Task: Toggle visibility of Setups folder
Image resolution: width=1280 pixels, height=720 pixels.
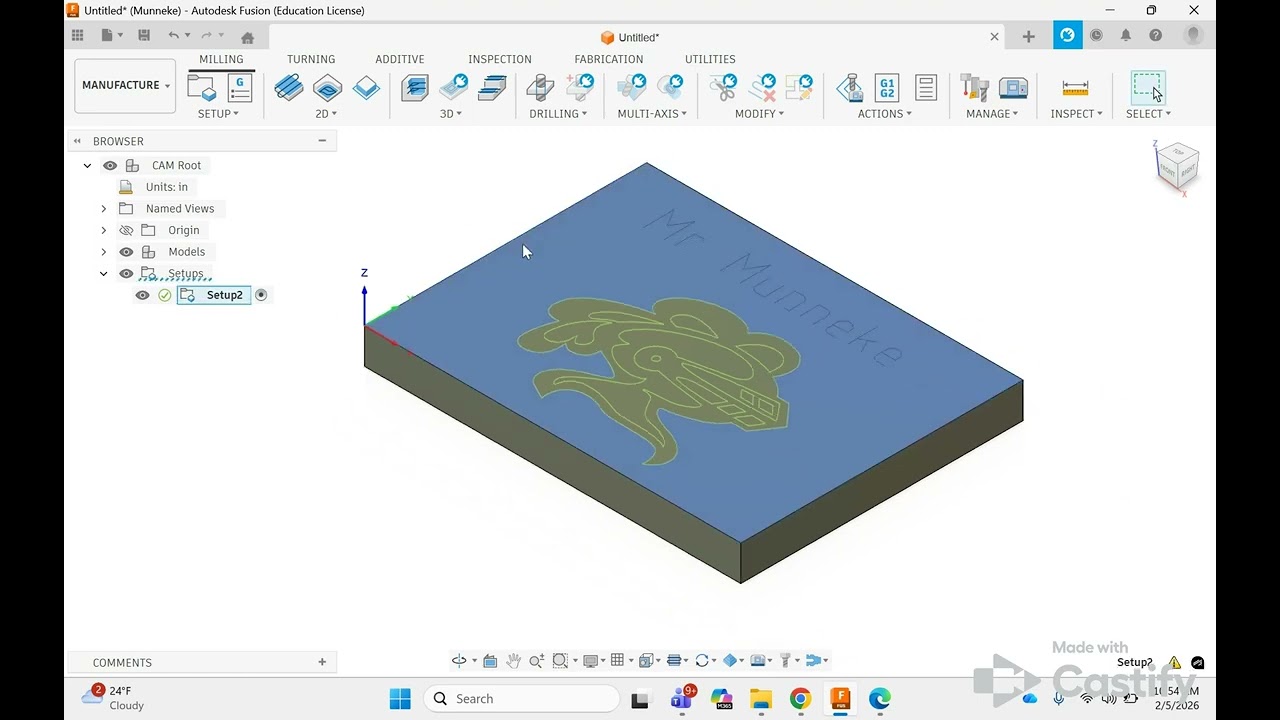Action: pos(126,274)
